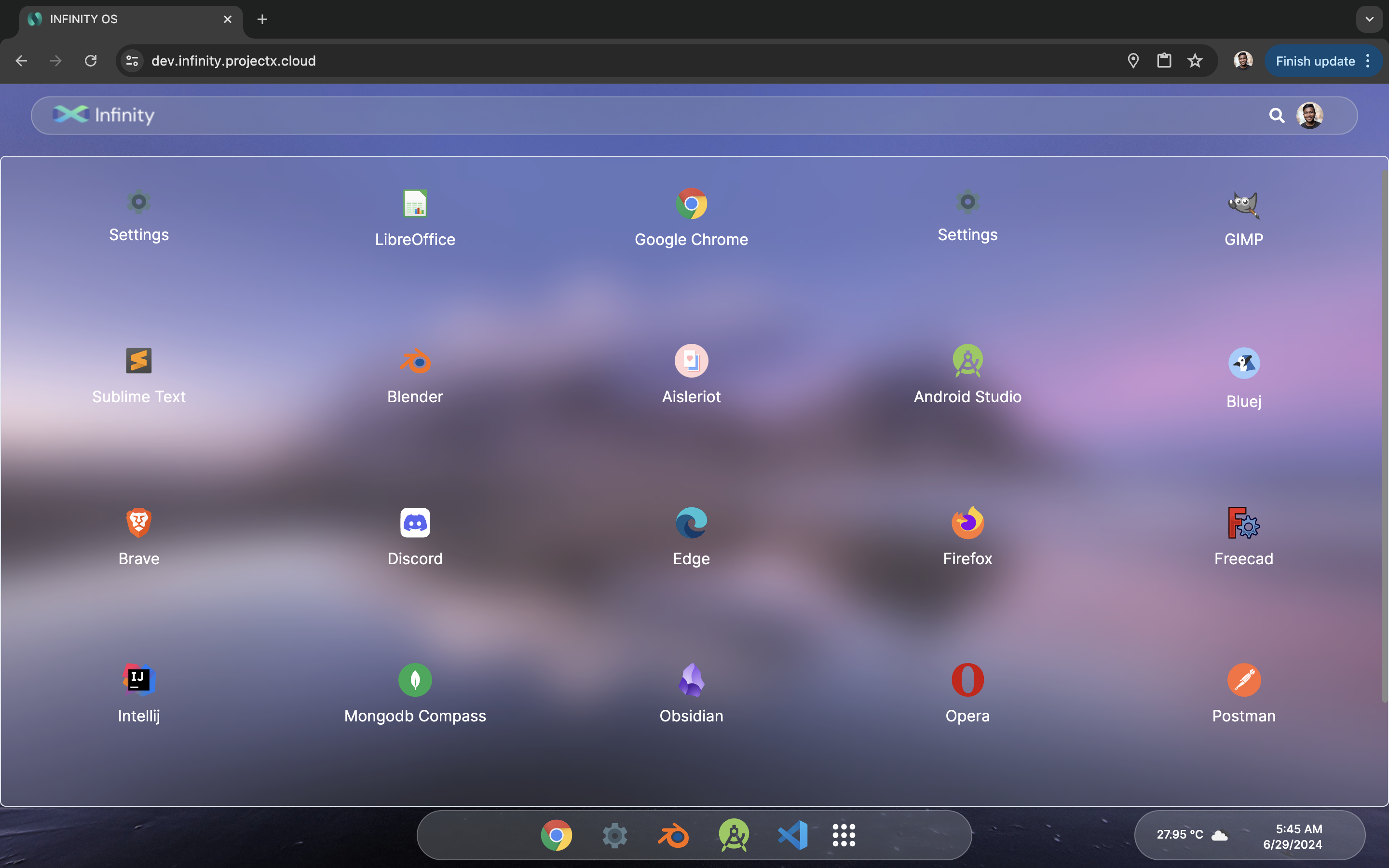
Task: Toggle the app launcher grid in dock
Action: [844, 835]
